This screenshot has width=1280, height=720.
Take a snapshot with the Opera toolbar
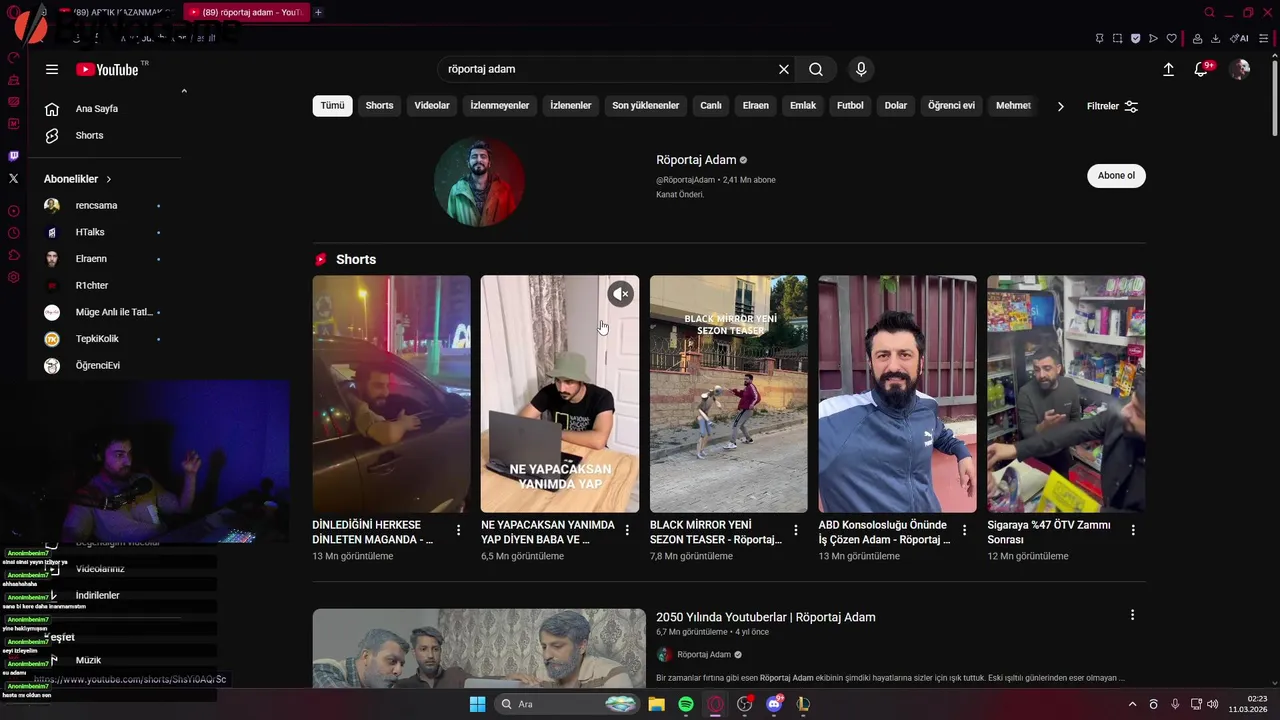1117,38
